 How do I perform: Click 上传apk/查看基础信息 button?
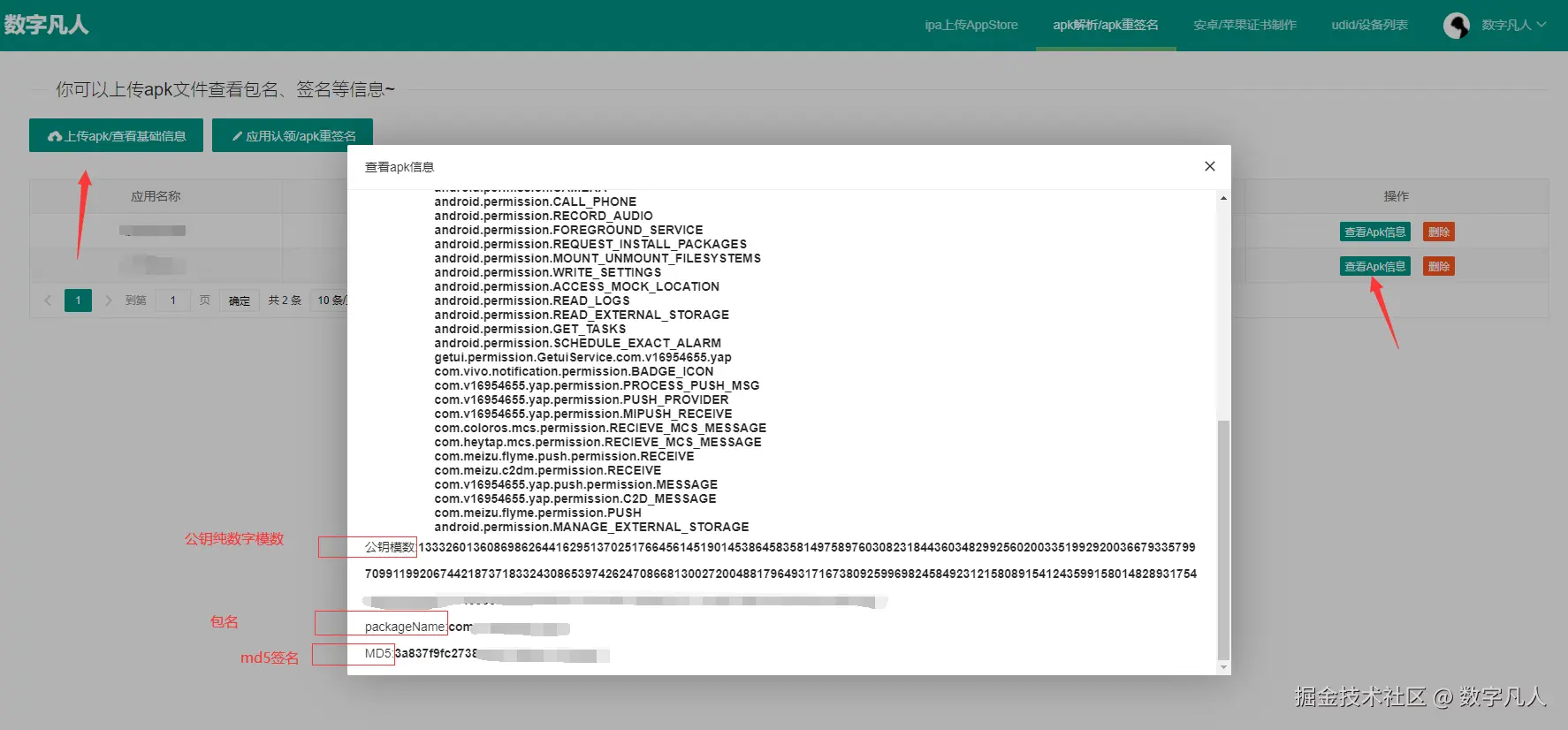coord(116,135)
